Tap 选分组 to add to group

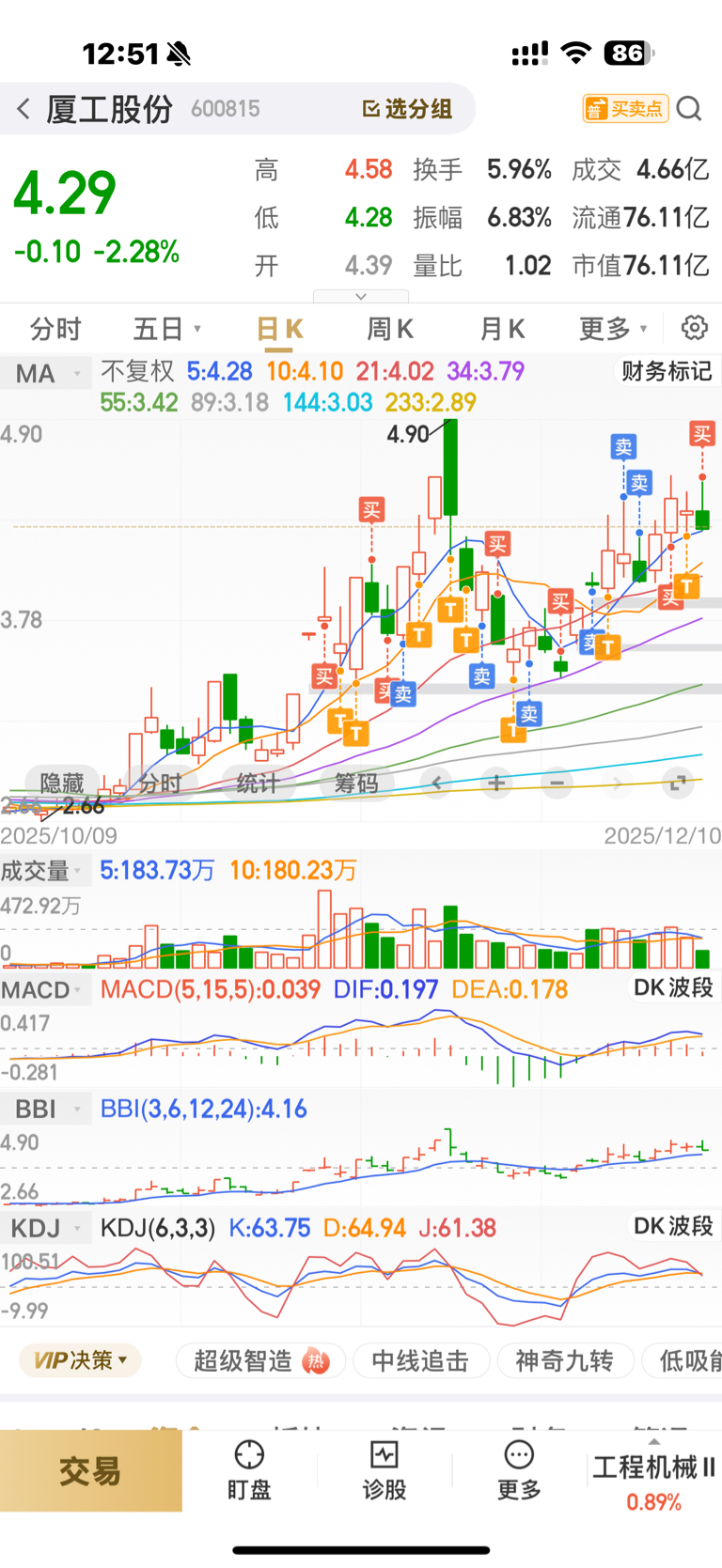click(407, 109)
